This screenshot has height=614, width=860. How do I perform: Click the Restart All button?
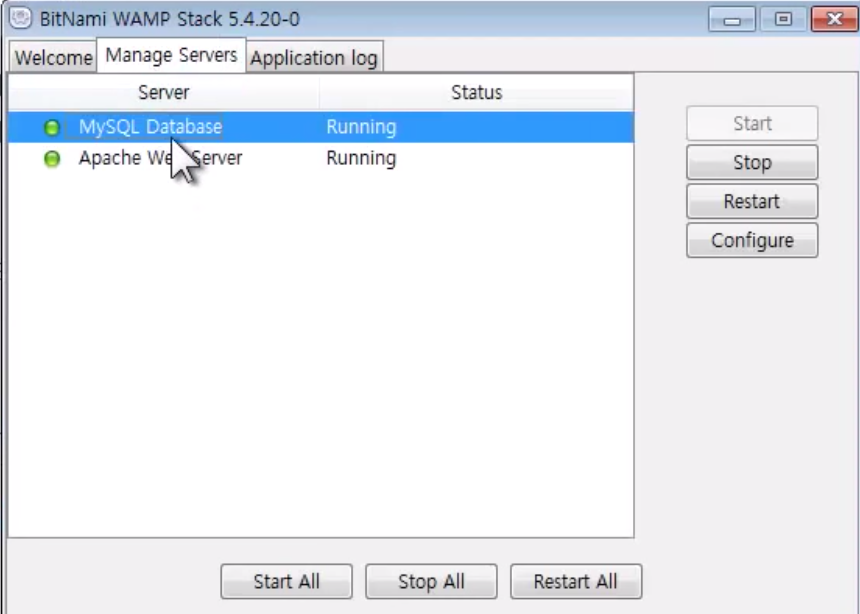(576, 582)
